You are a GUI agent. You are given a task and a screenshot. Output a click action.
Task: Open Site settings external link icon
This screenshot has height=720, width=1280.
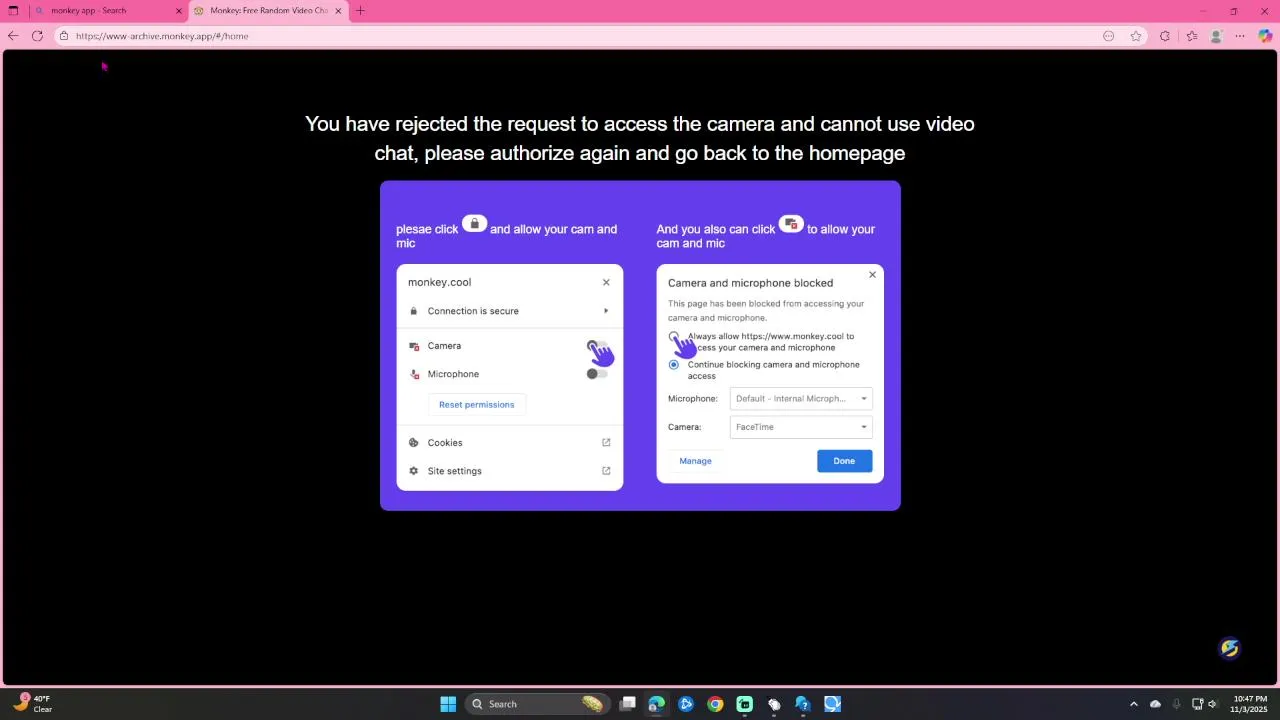pos(606,471)
